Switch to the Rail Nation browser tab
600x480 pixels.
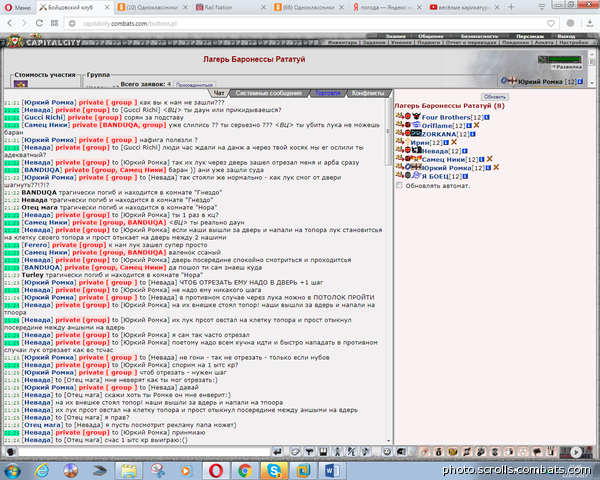230,7
